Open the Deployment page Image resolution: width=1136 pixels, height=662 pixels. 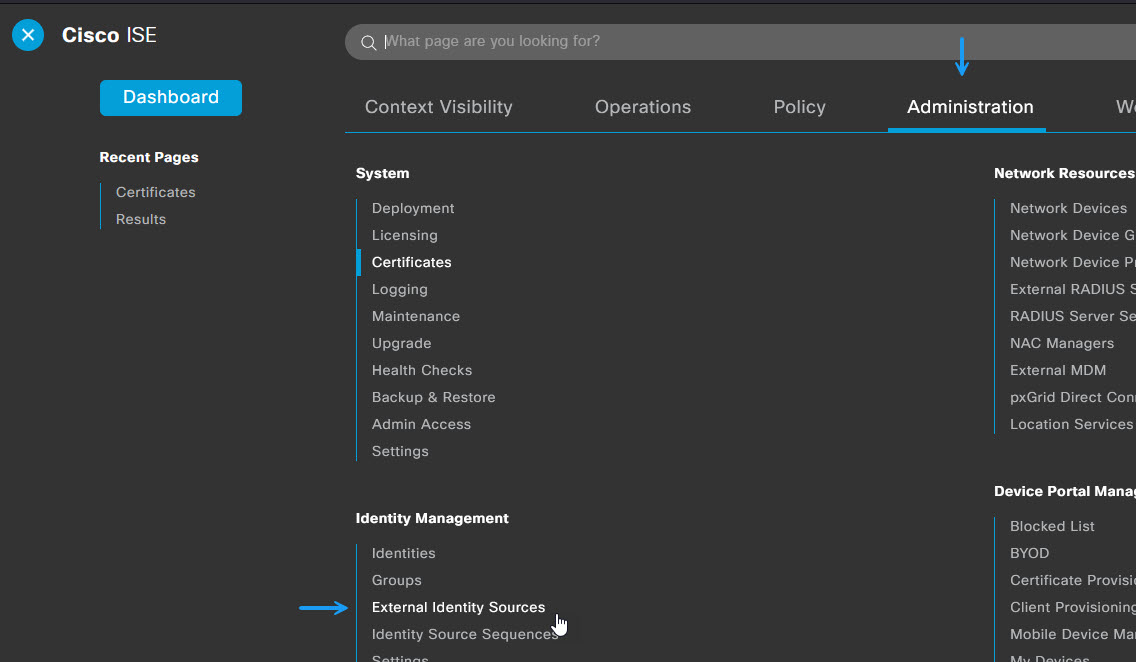(413, 208)
